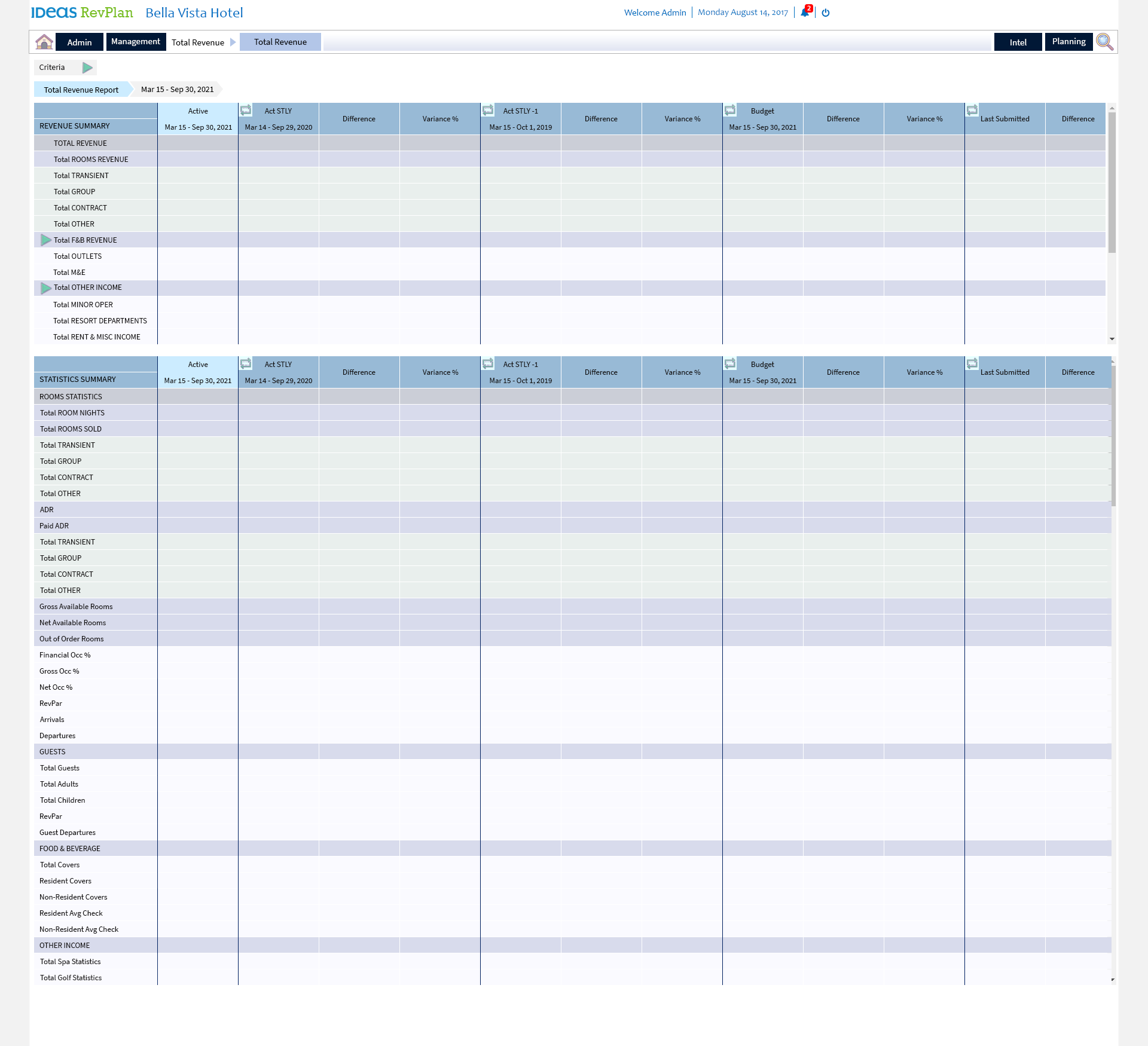The image size is (1148, 1046).
Task: Expand Total F&B REVENUE row
Action: [45, 240]
